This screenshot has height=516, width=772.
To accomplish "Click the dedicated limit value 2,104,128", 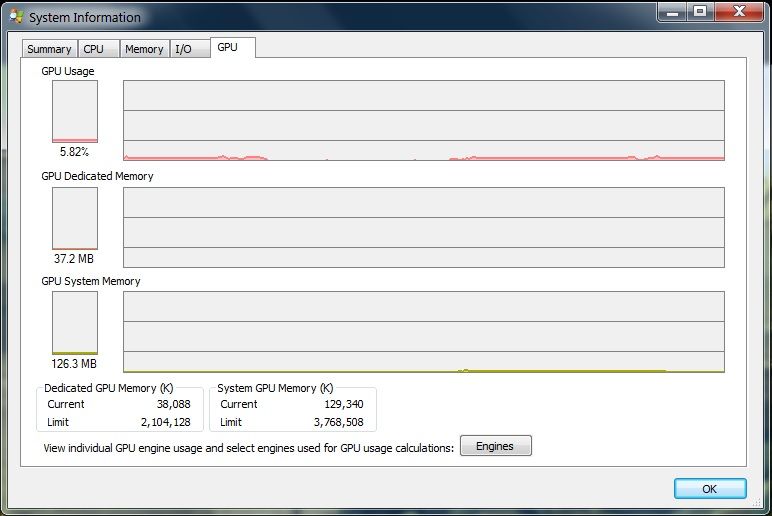I will [x=165, y=422].
